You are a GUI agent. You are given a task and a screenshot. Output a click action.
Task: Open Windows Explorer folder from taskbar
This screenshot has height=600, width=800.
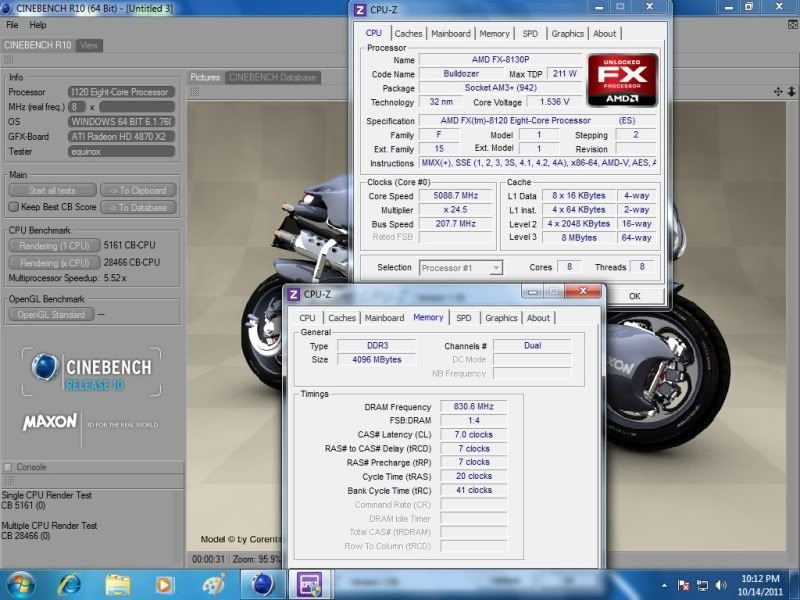pyautogui.click(x=118, y=585)
